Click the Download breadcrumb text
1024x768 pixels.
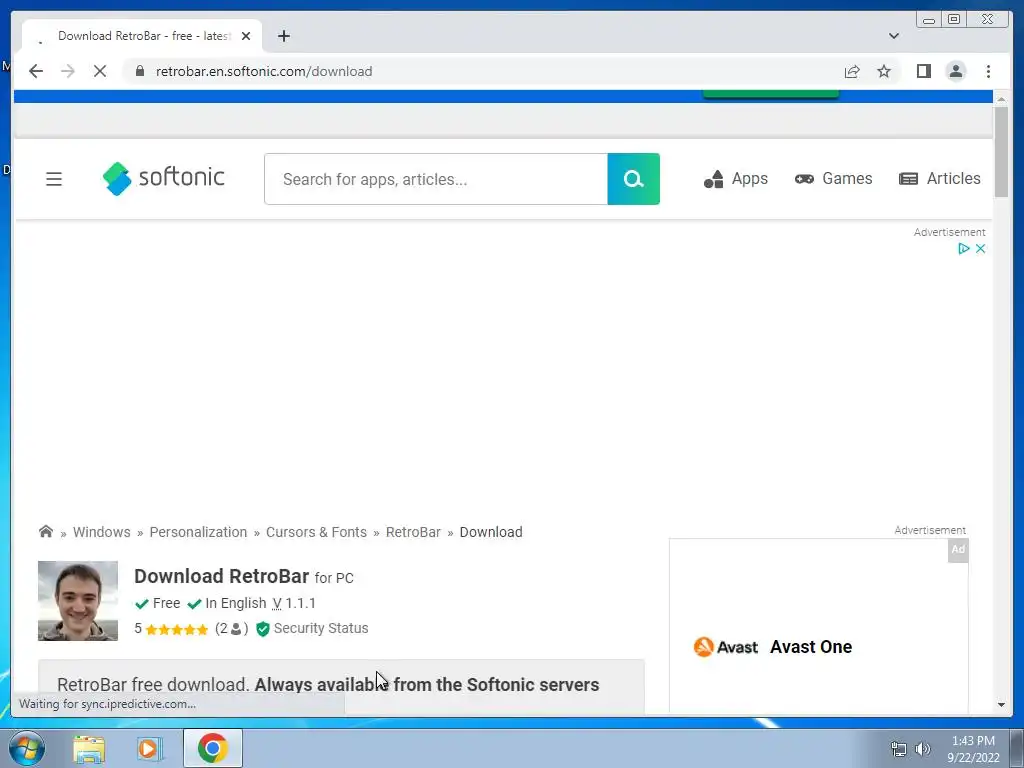coord(490,532)
